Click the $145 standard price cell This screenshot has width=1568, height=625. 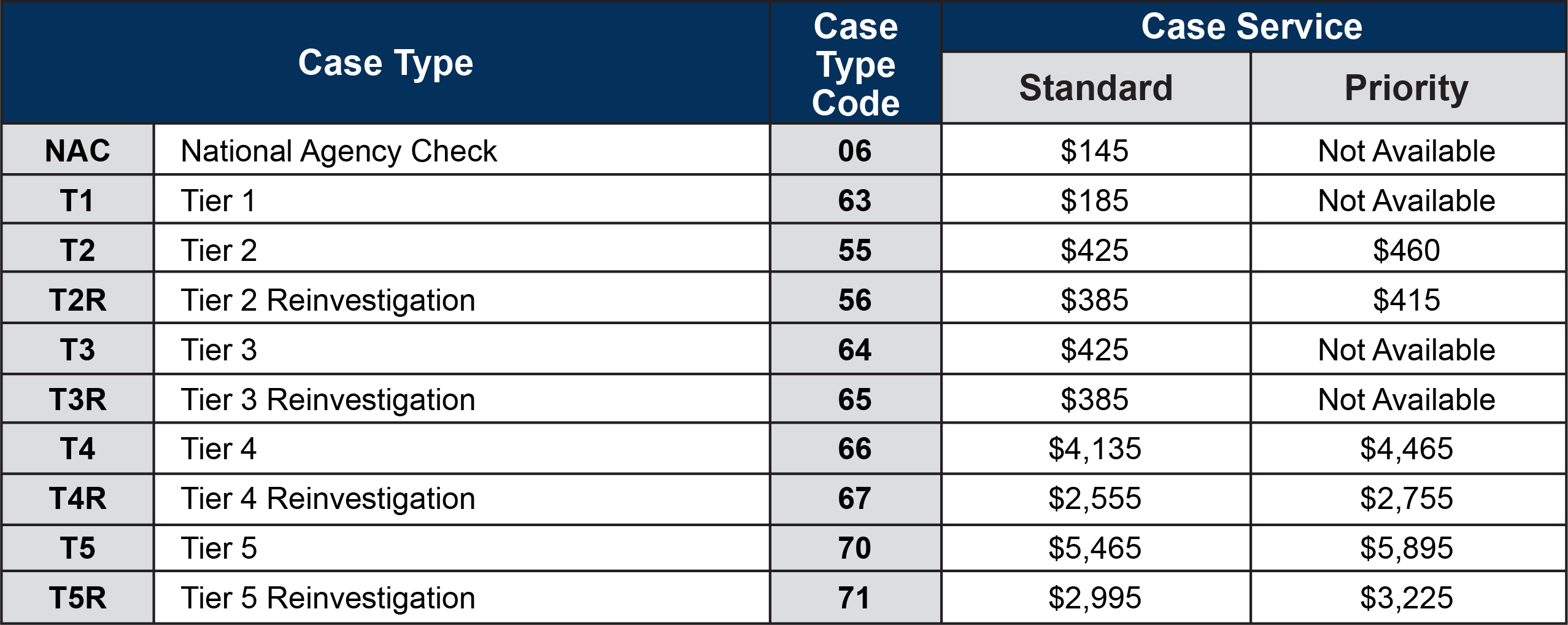pyautogui.click(x=1095, y=150)
